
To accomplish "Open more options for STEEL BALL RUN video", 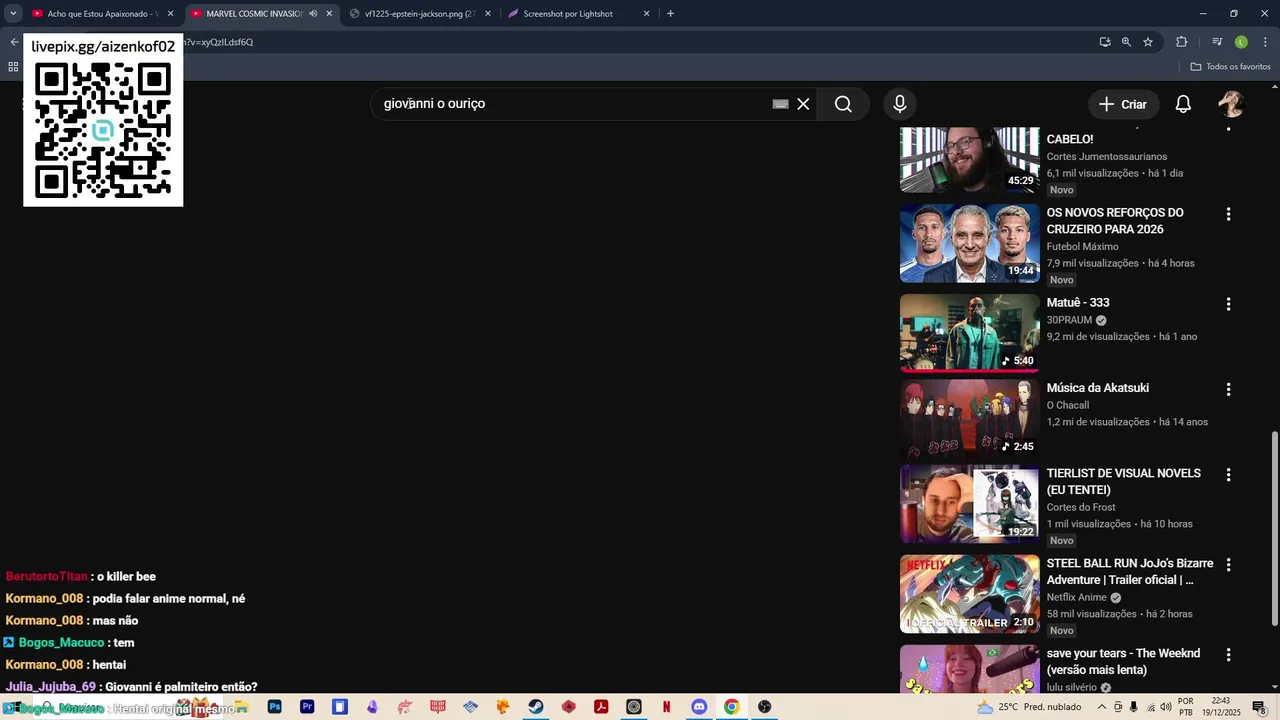I will pos(1228,565).
